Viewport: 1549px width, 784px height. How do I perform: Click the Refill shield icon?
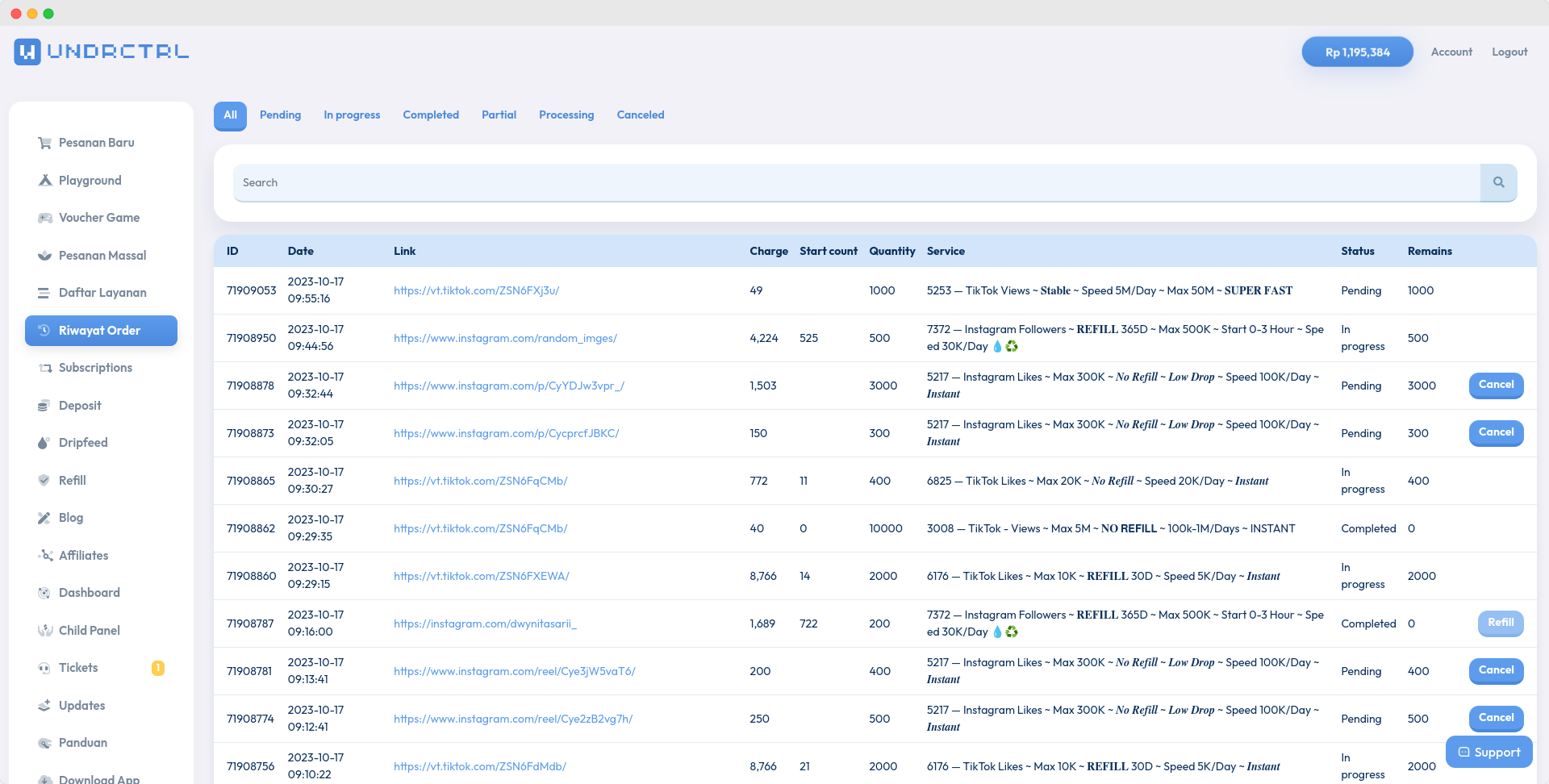45,480
